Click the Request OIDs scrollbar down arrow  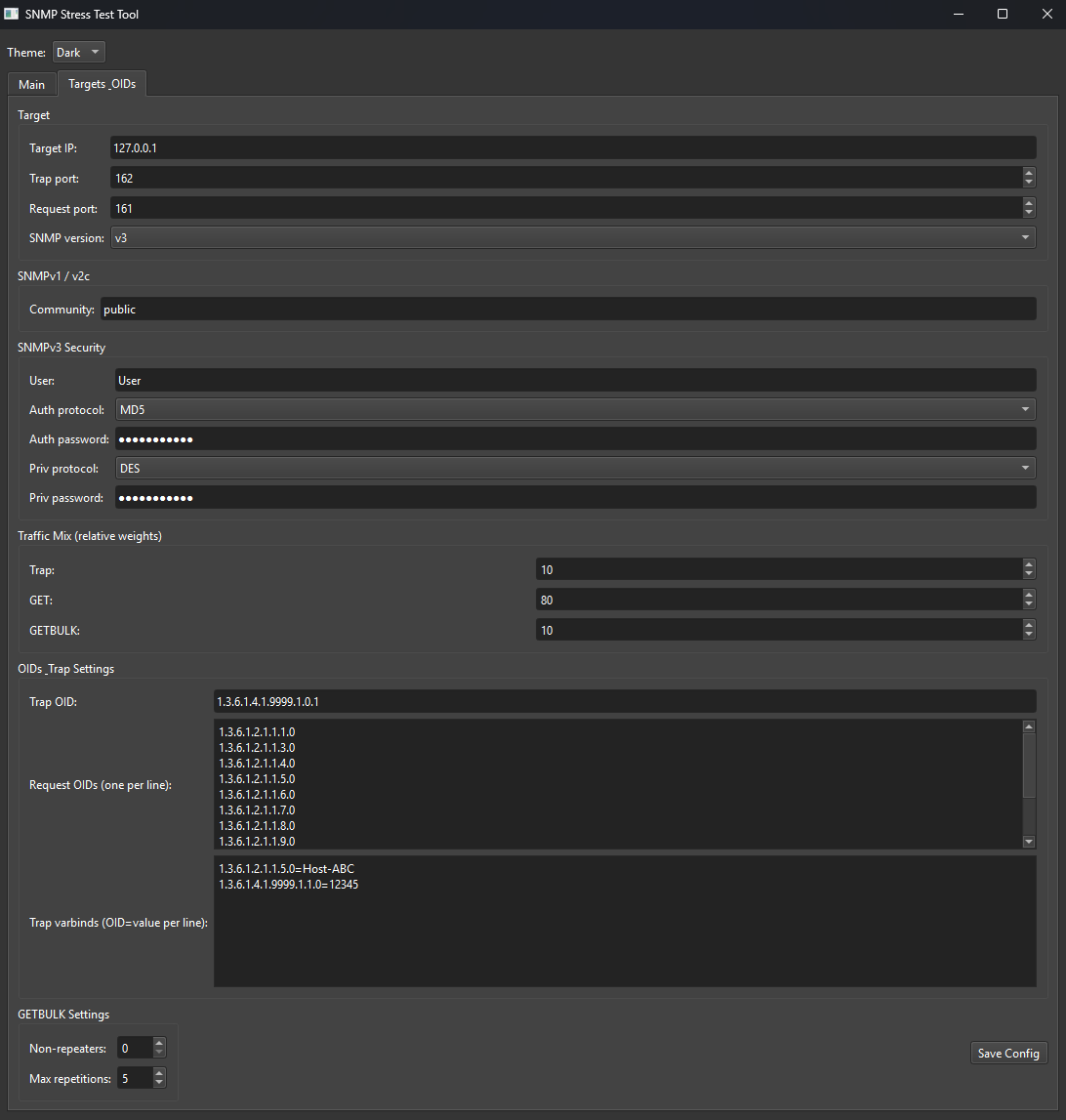[1029, 841]
